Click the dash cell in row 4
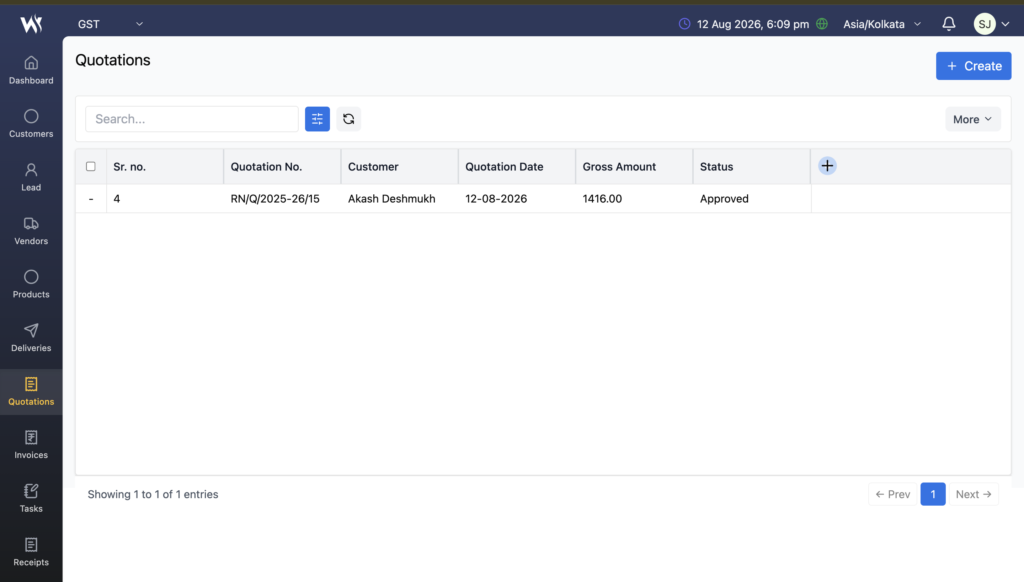The width and height of the screenshot is (1024, 582). (91, 199)
